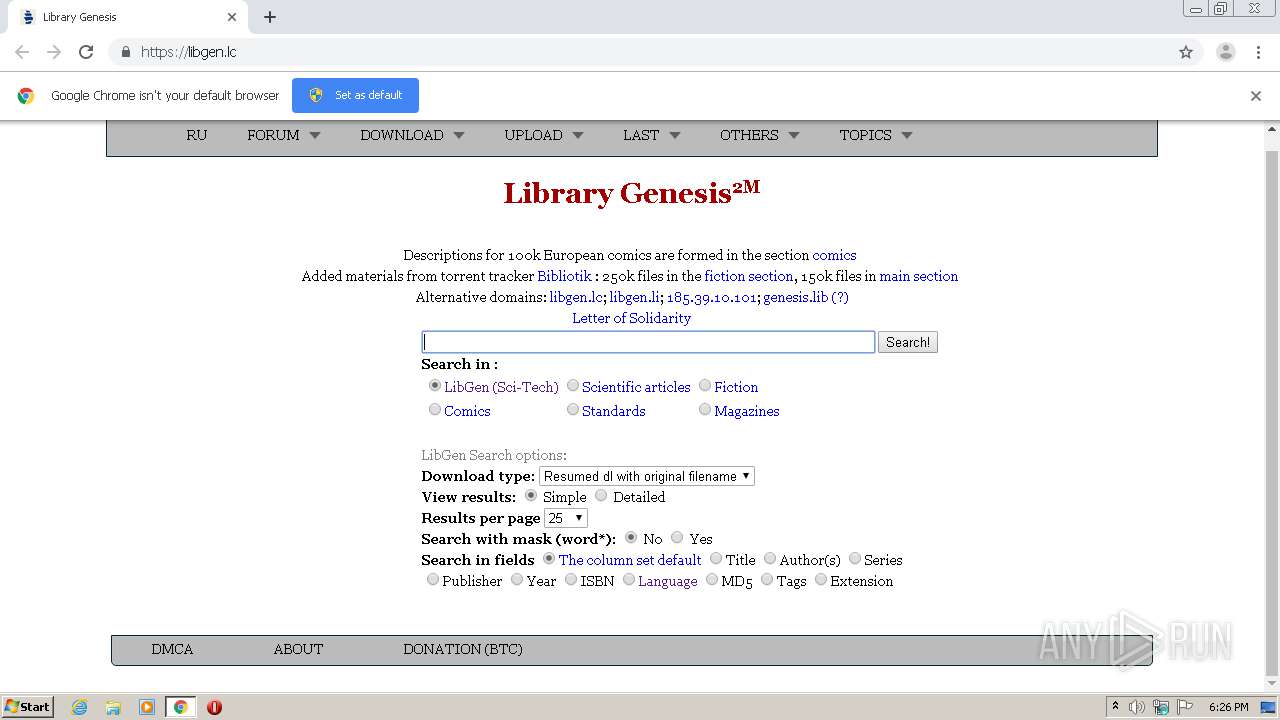Expand the TOPICS dropdown arrow

pyautogui.click(x=907, y=135)
